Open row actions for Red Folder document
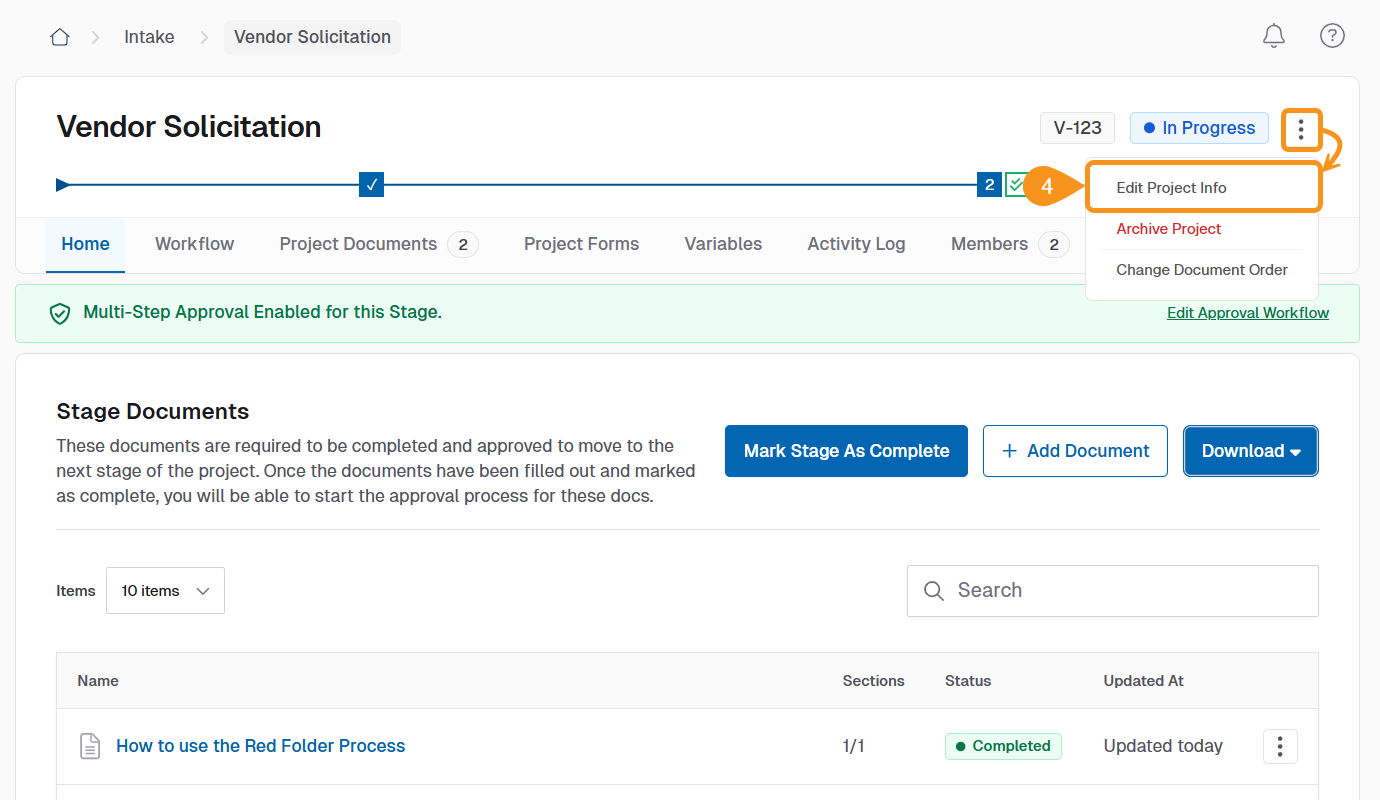The image size is (1380, 800). click(1280, 746)
